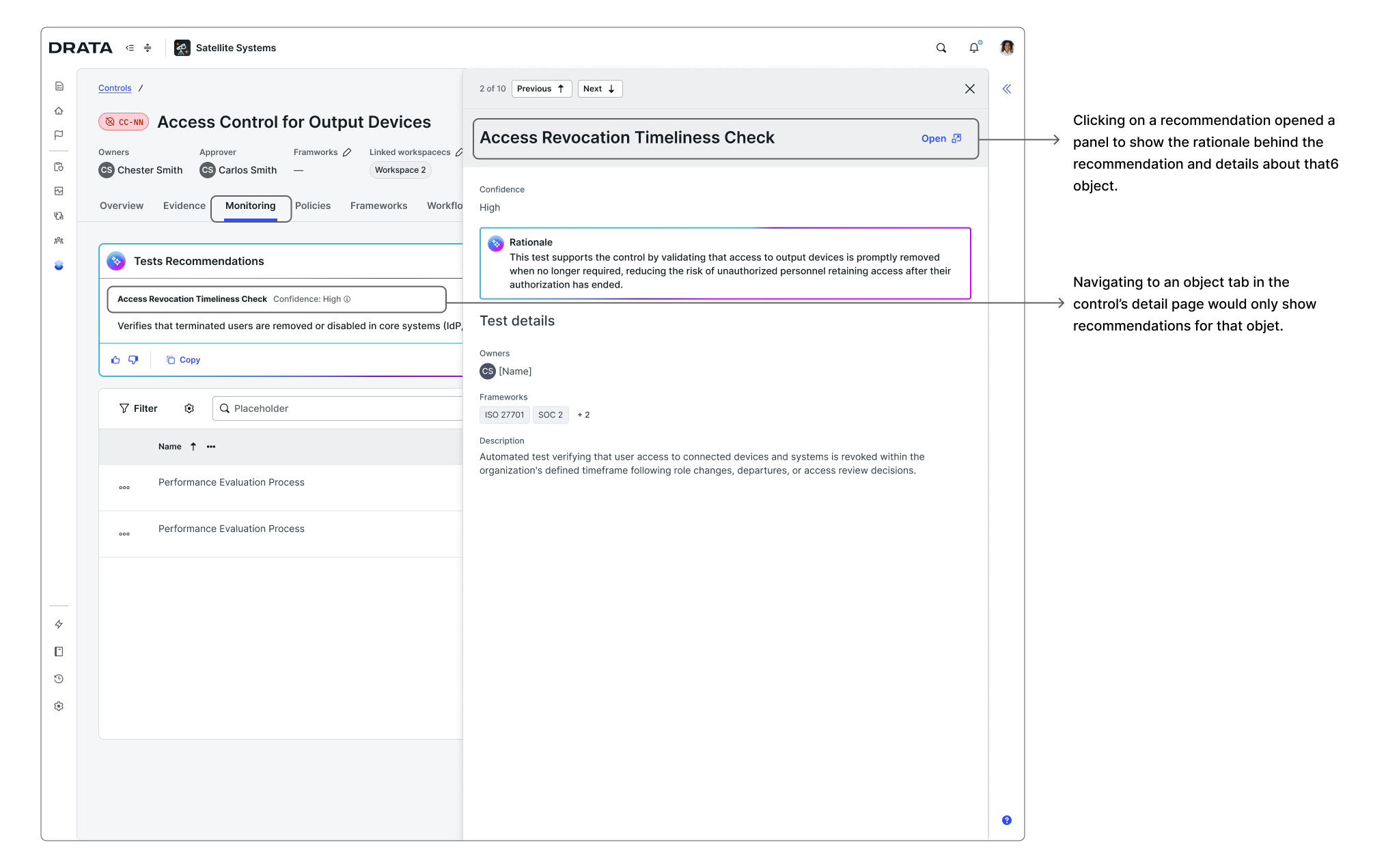Viewport: 1386px width, 868px height.
Task: Click the vertical collapse icon beside the DRATA logo
Action: pos(148,48)
